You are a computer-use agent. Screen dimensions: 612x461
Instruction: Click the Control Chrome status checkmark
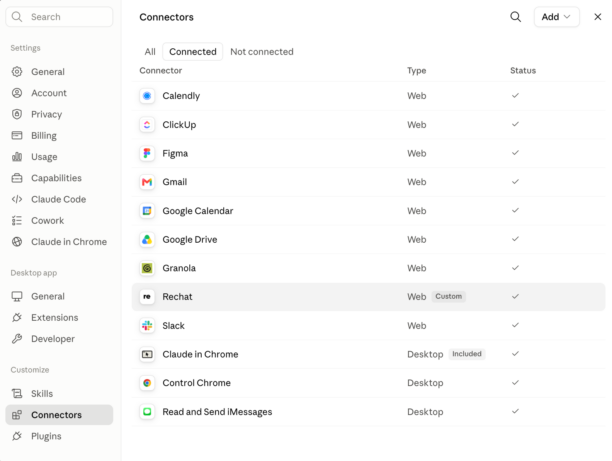click(515, 383)
